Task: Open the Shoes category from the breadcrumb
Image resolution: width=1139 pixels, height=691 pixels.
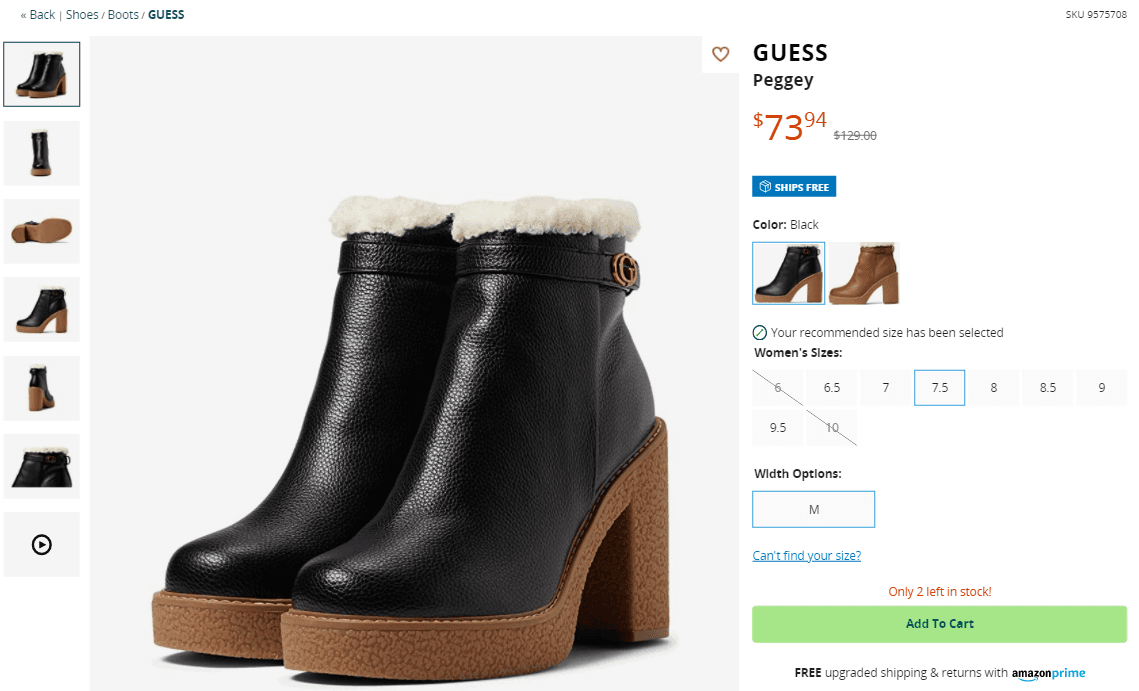Action: point(81,14)
